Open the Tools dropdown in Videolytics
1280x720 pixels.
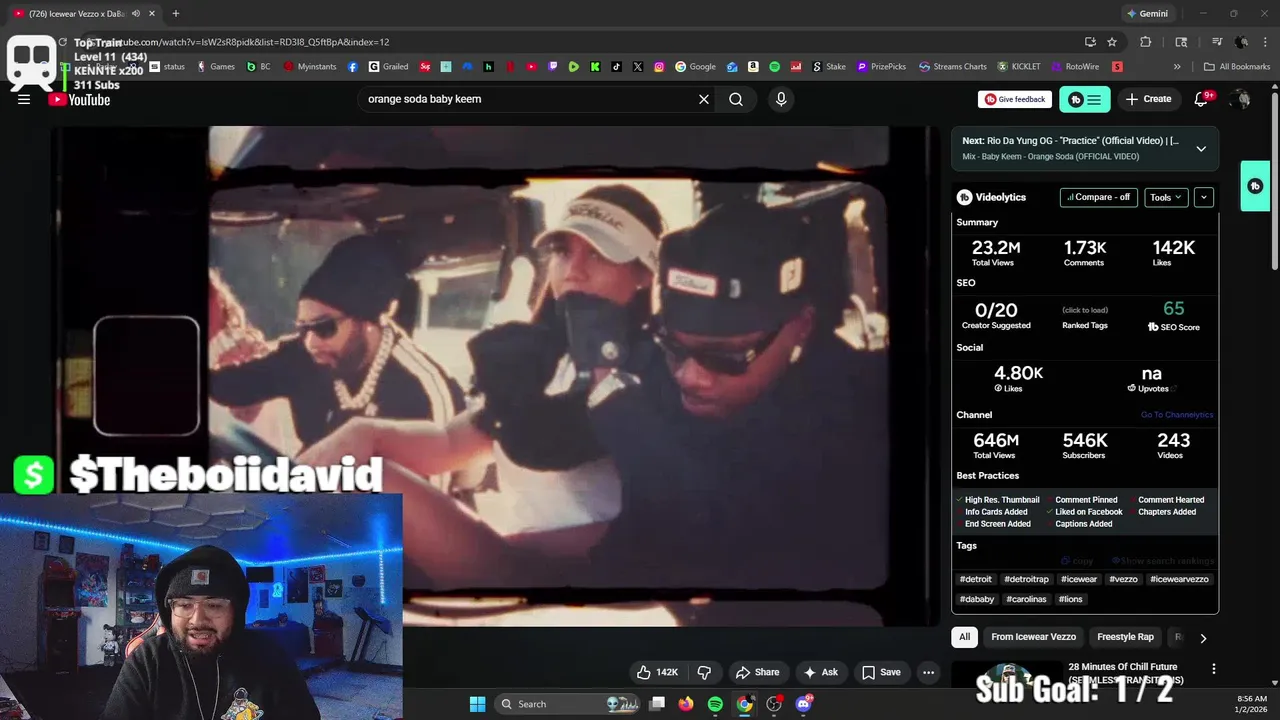click(x=1166, y=197)
